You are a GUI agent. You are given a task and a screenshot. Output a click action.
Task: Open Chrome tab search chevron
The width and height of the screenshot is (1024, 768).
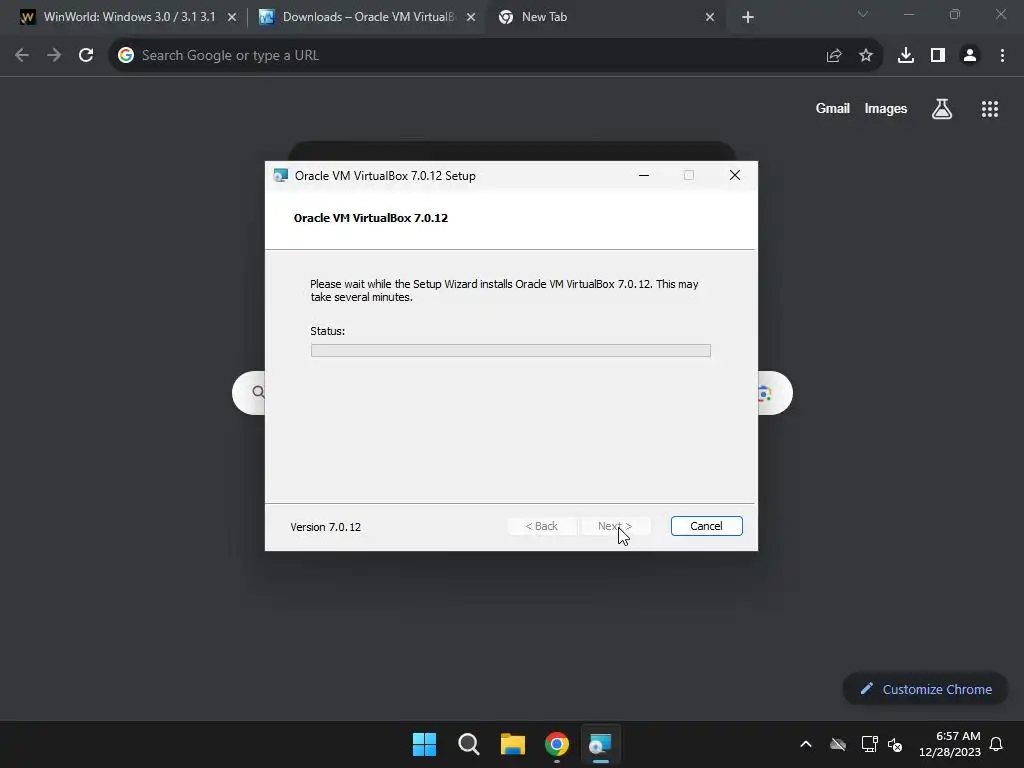pos(863,14)
